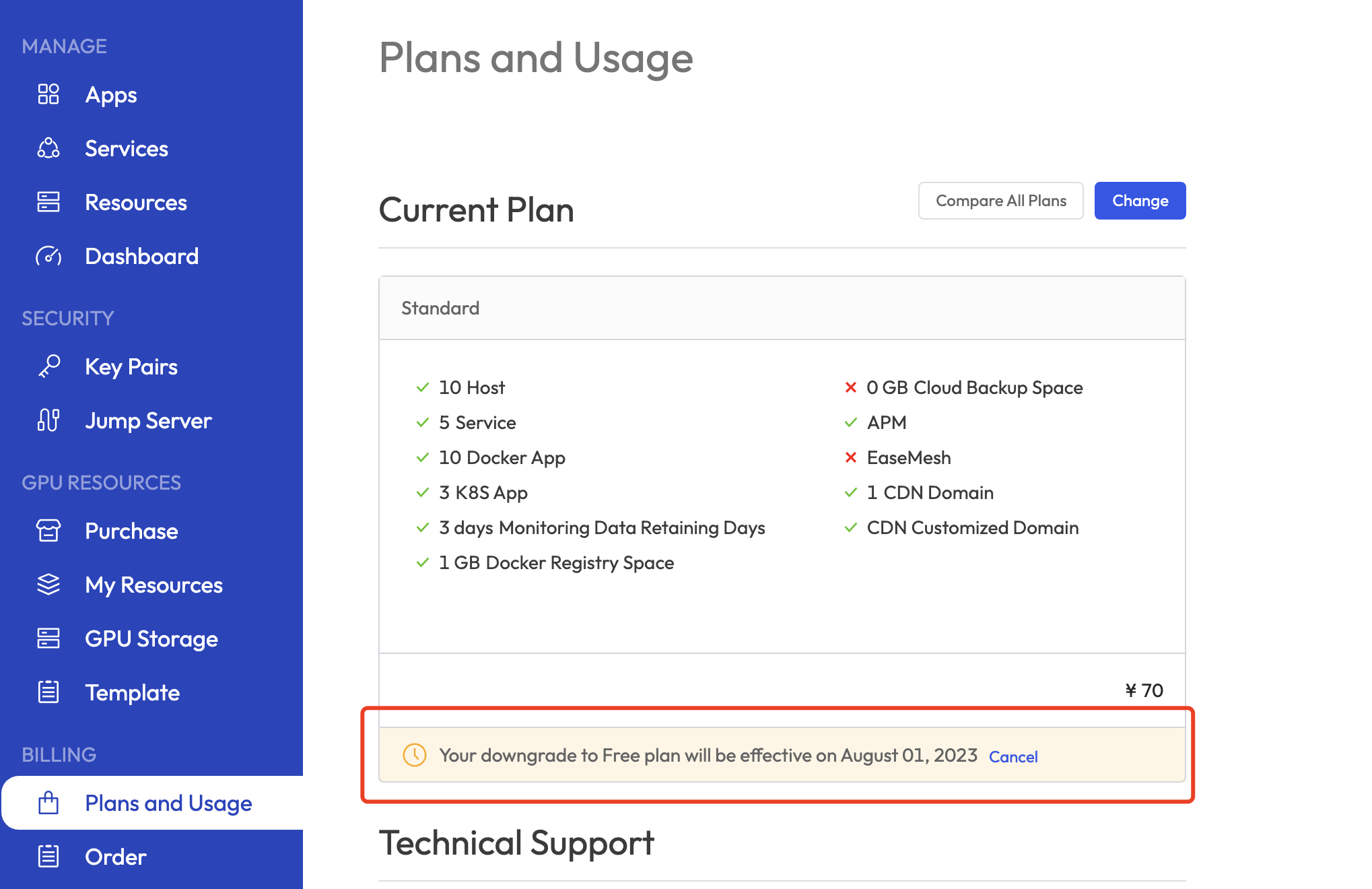Click the Standard plan header
The image size is (1372, 889).
tap(440, 308)
